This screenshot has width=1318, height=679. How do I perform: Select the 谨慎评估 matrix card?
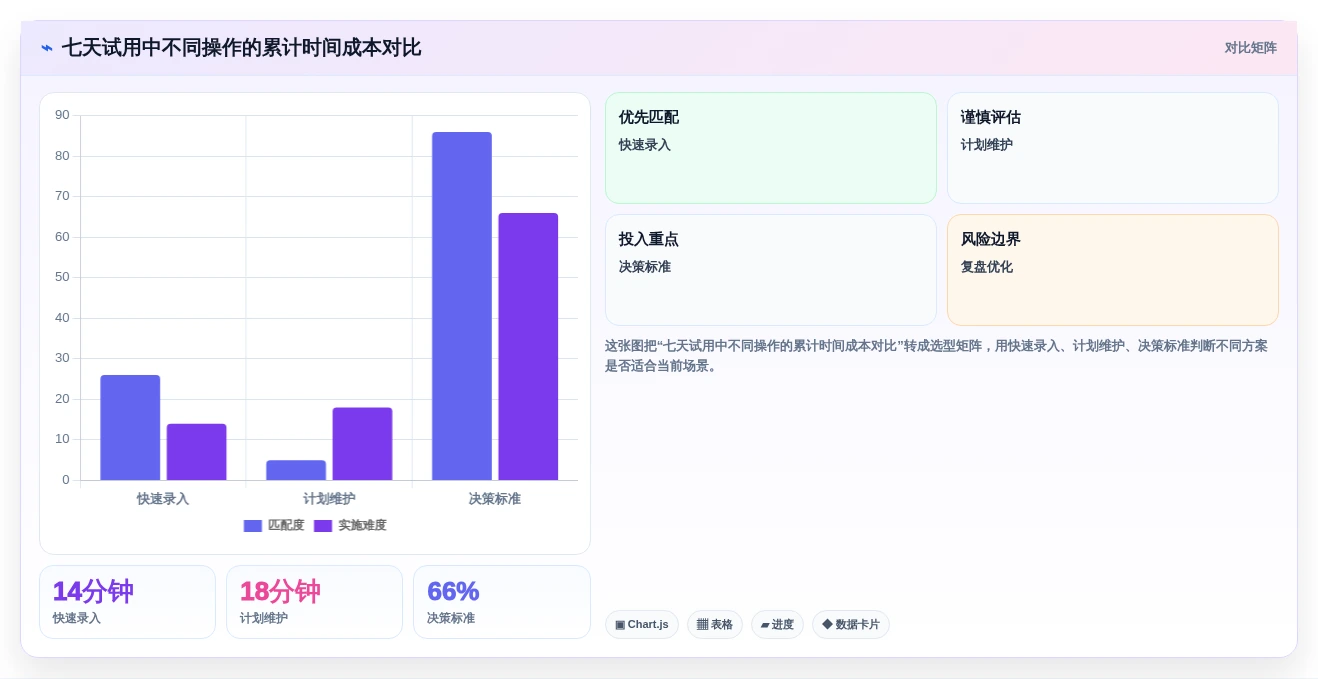(x=1113, y=148)
